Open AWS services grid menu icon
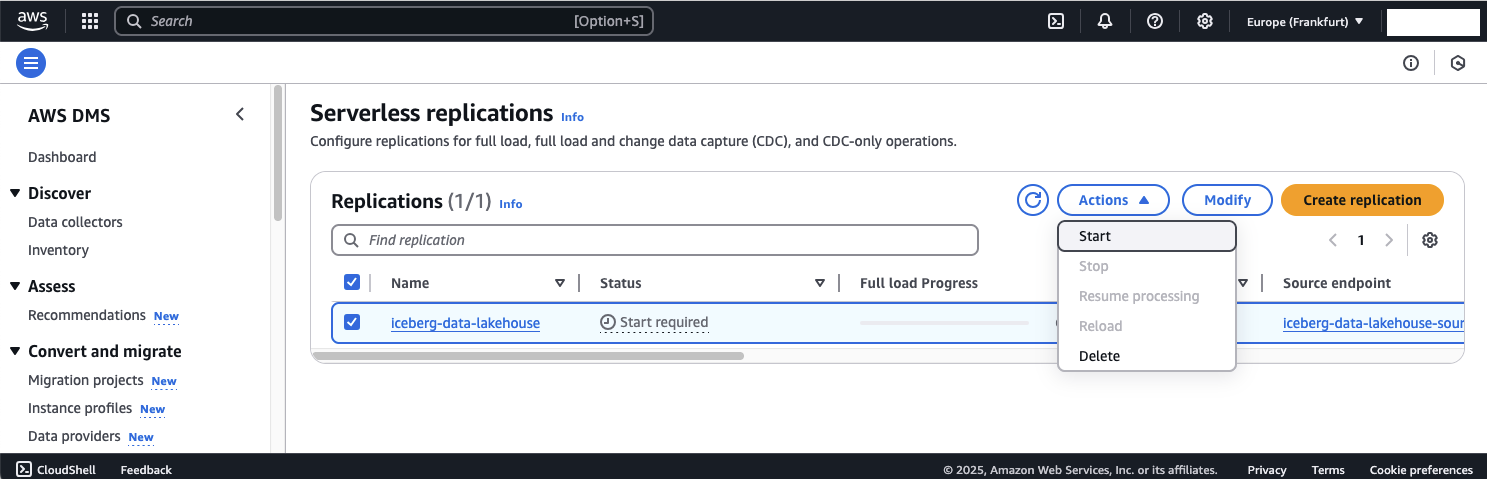The height and width of the screenshot is (479, 1487). [x=90, y=21]
